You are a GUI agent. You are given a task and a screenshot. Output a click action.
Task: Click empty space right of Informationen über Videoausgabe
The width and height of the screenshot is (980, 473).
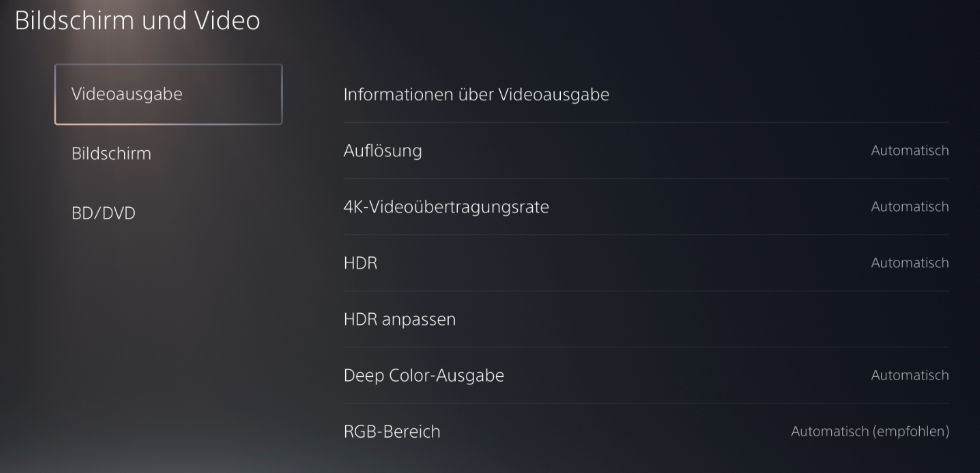(x=780, y=95)
